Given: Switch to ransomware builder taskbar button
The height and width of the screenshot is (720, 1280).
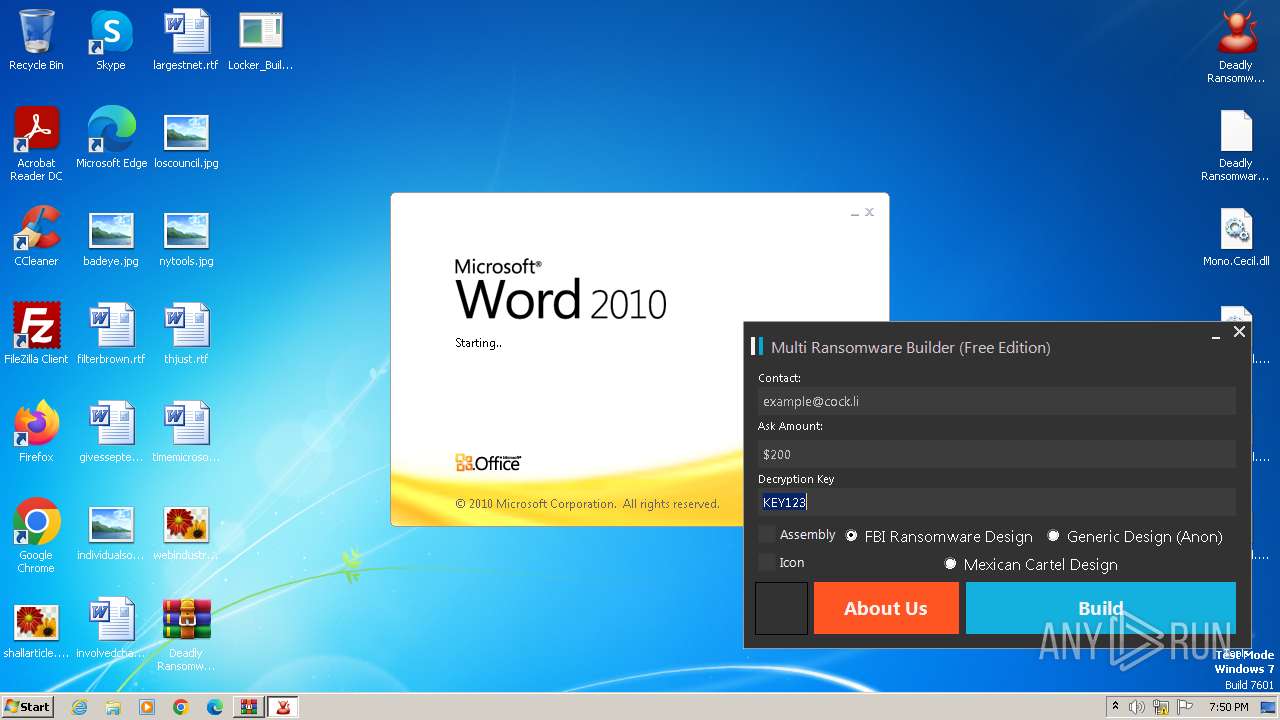Looking at the screenshot, I should pyautogui.click(x=284, y=707).
